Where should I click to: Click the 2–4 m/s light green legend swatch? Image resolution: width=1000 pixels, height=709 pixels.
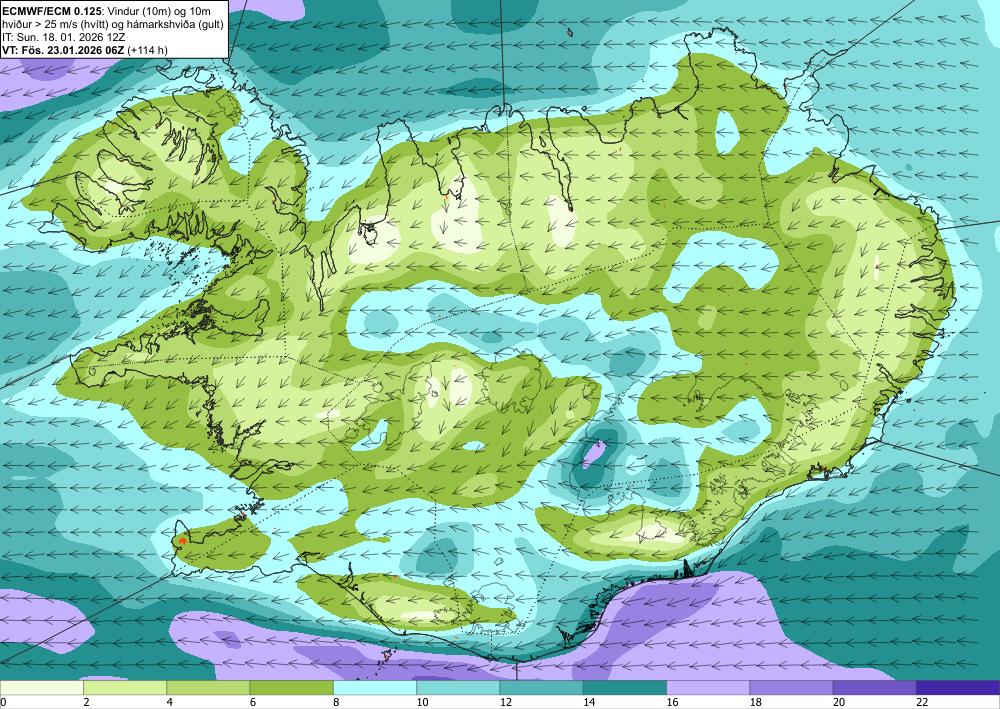125,688
